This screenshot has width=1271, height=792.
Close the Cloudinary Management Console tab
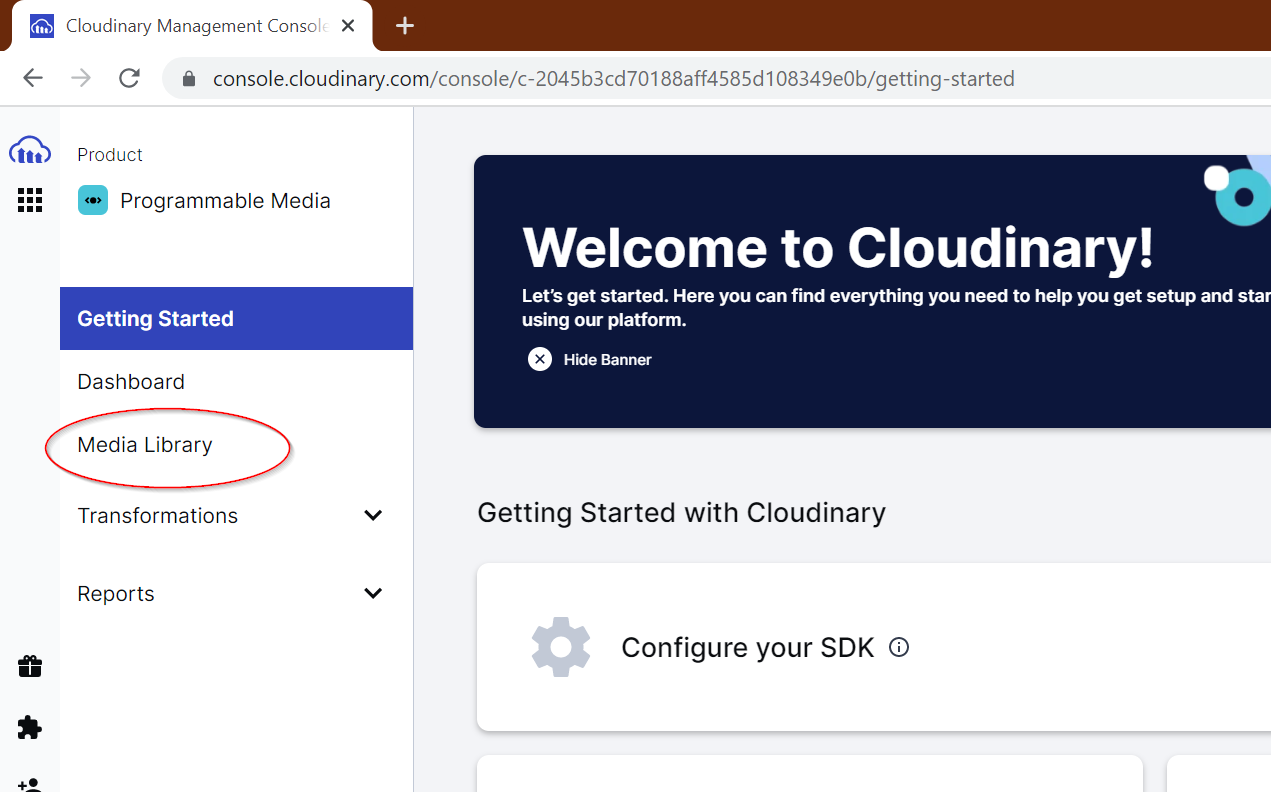coord(348,26)
